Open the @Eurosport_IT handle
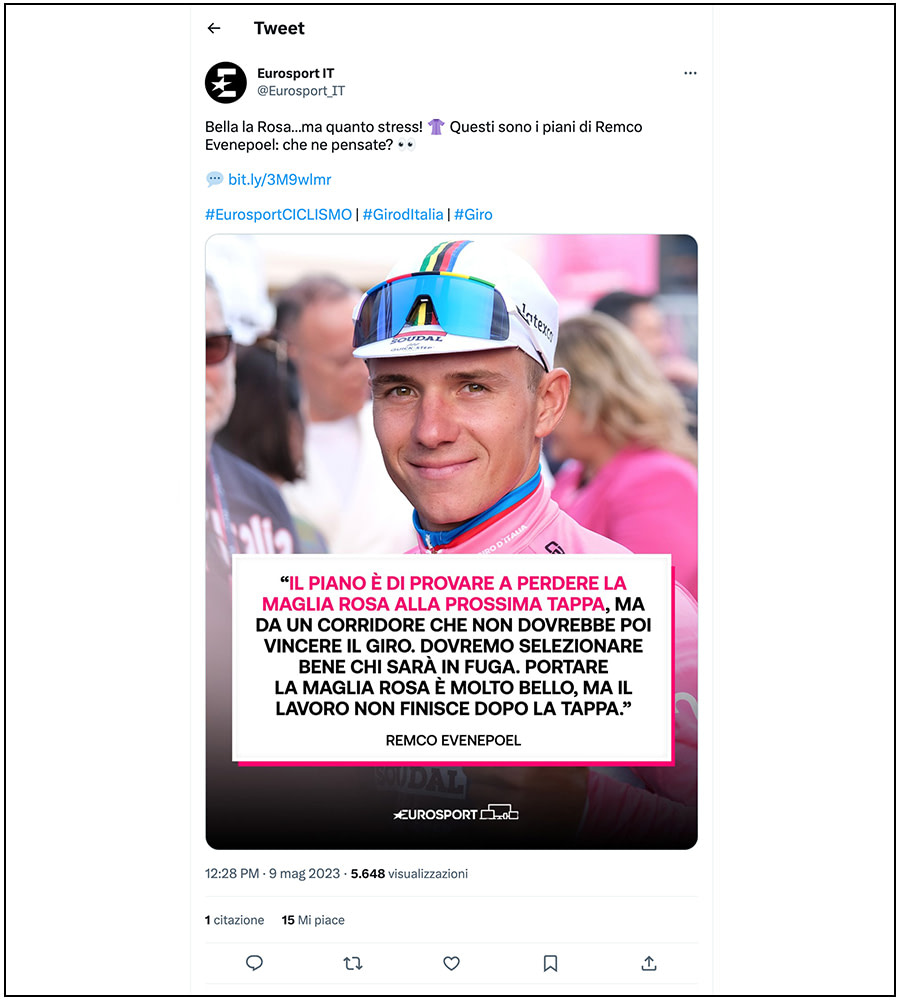This screenshot has width=900, height=1000. pos(302,90)
